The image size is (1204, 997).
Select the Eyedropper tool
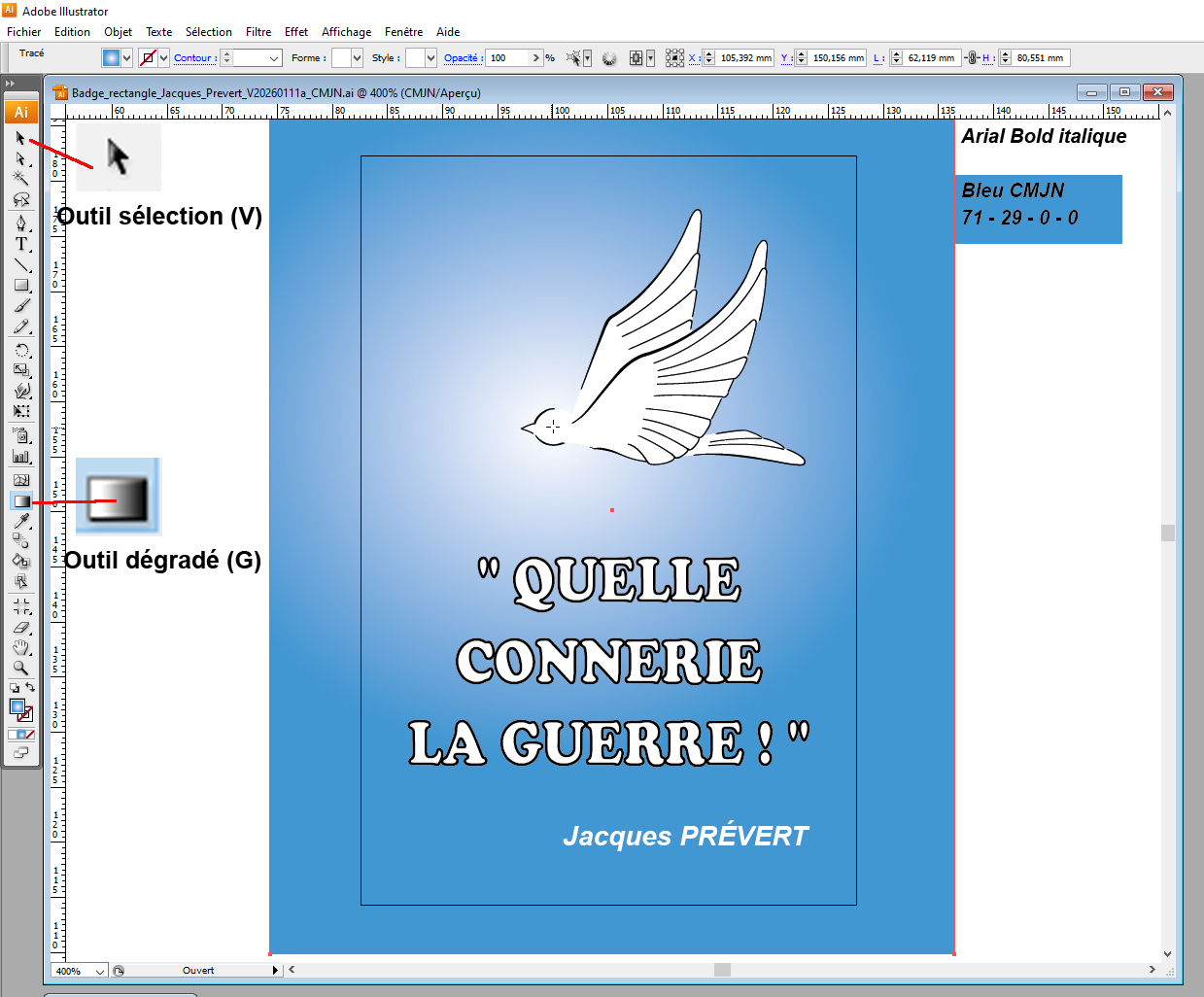click(20, 521)
